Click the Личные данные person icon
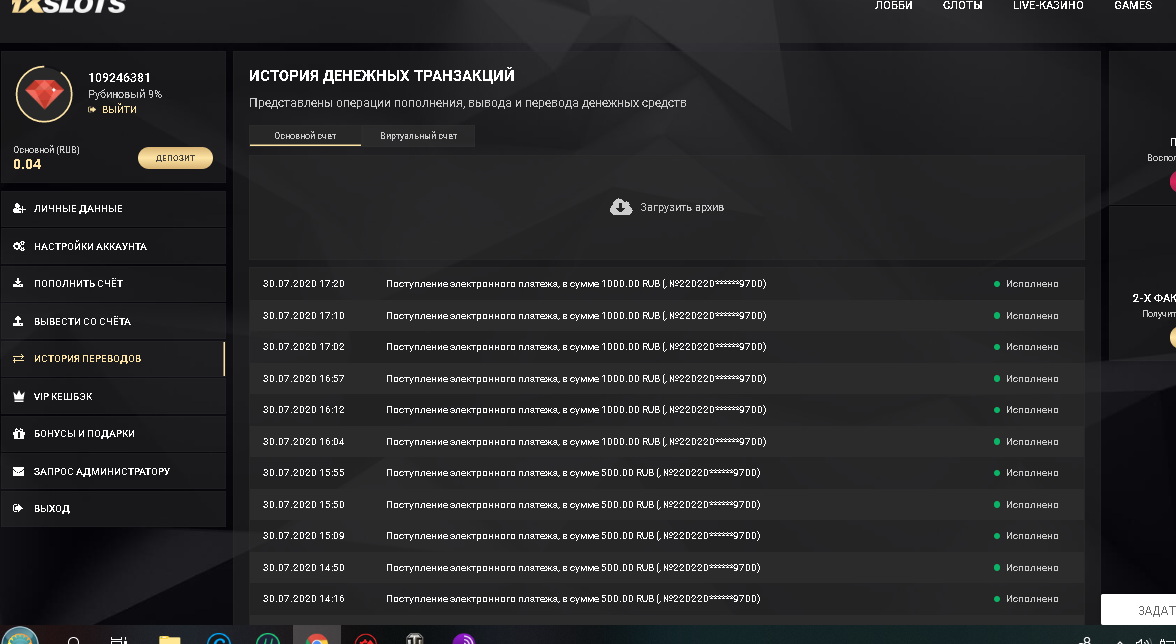This screenshot has width=1176, height=644. tap(19, 209)
